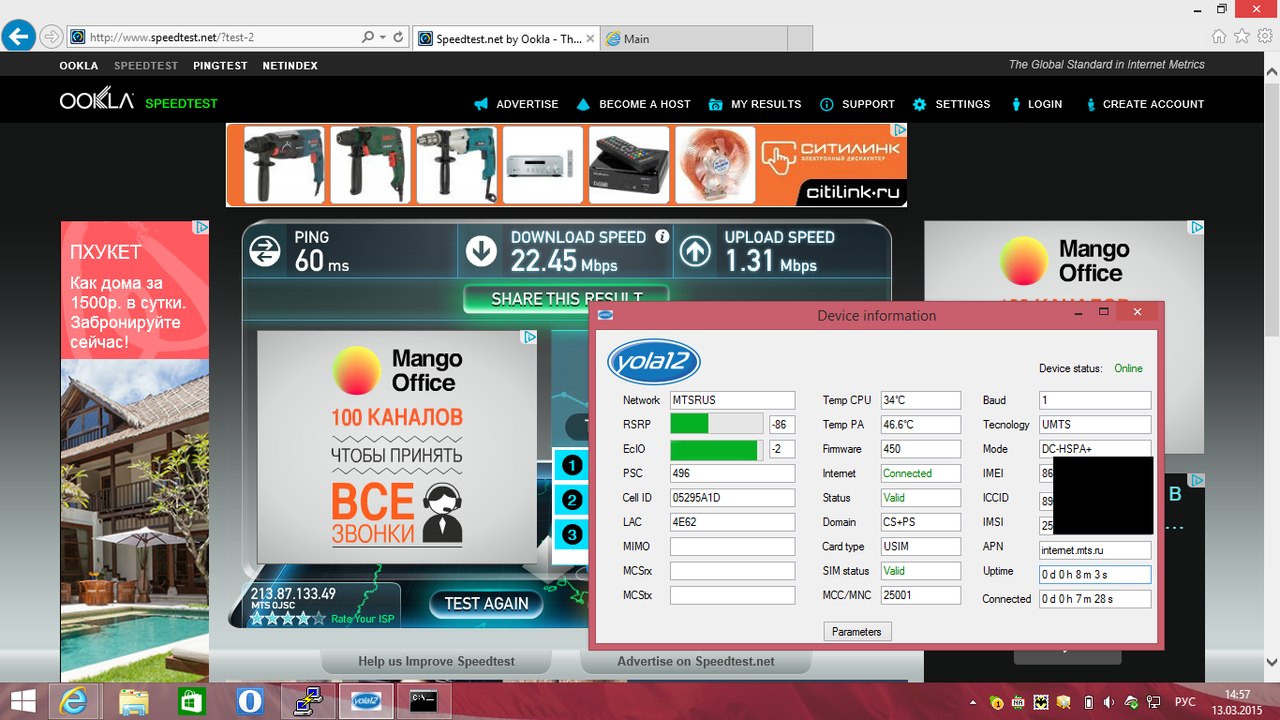
Task: Click the search magnifier in address bar
Action: 367,38
